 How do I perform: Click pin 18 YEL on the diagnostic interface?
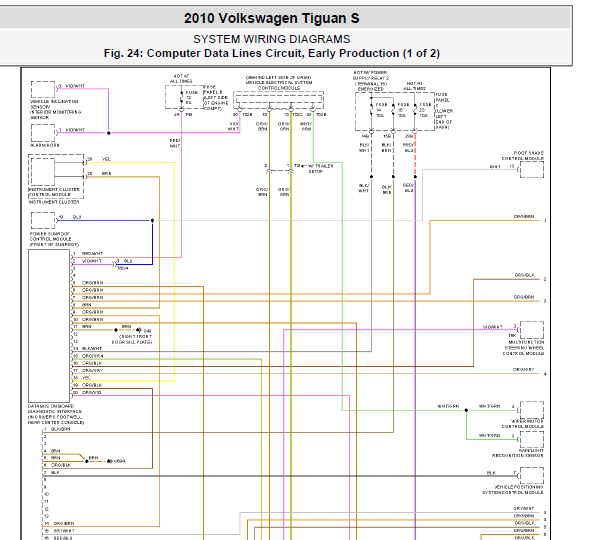point(82,378)
